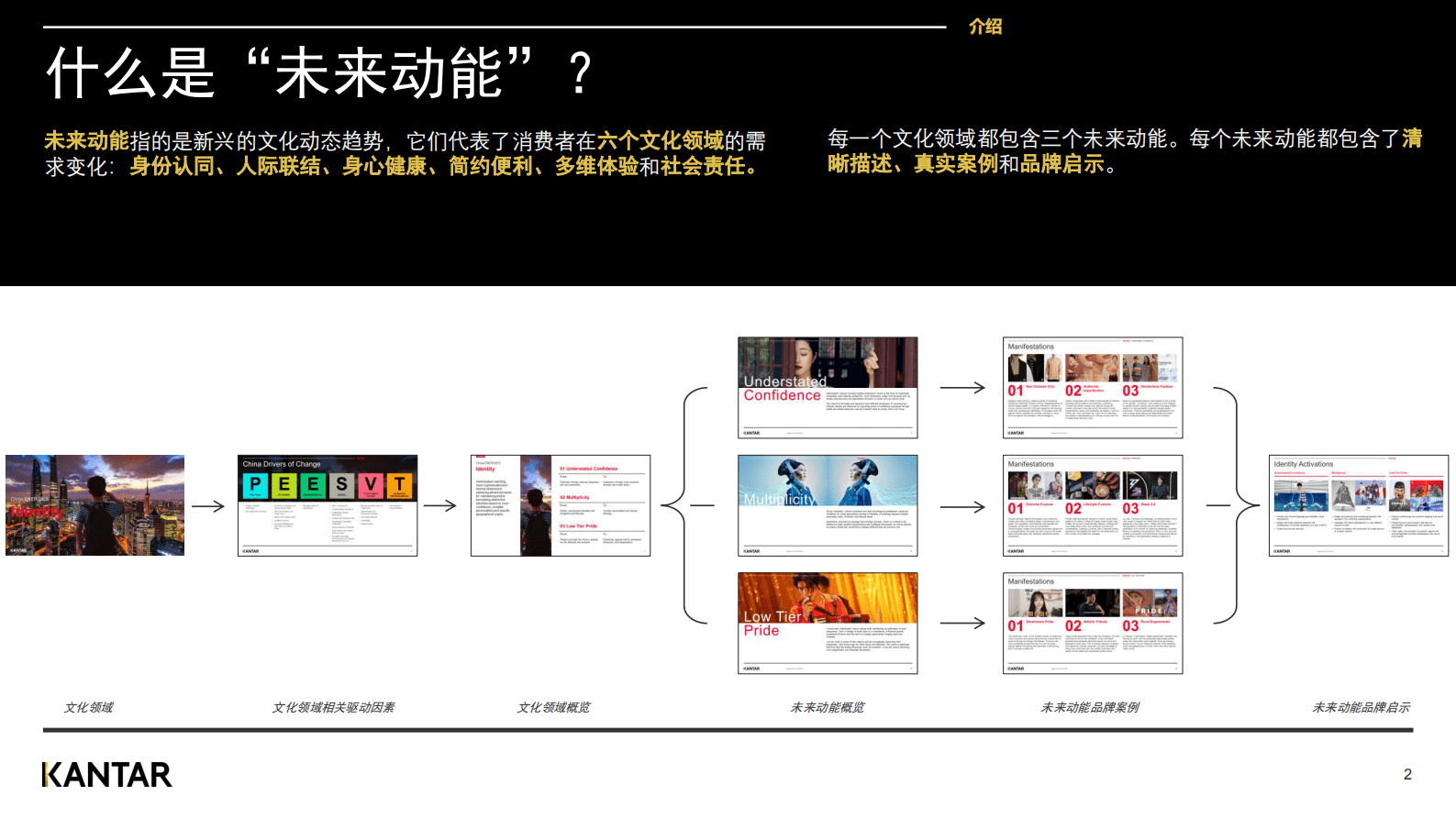Click the caption 未来动能品牌启示
Viewport: 1456px width, 818px height.
(x=1362, y=707)
